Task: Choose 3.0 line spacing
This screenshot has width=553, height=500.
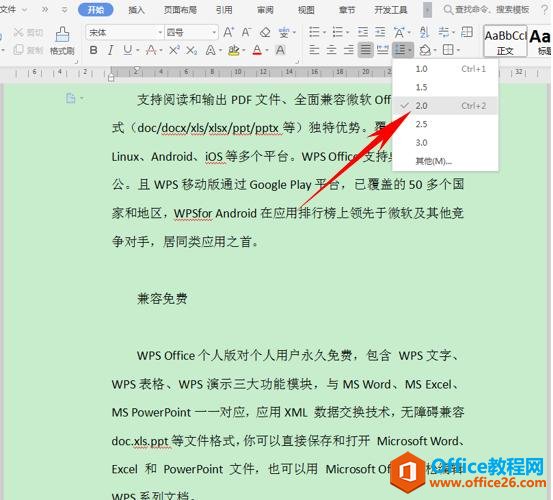Action: pyautogui.click(x=445, y=142)
